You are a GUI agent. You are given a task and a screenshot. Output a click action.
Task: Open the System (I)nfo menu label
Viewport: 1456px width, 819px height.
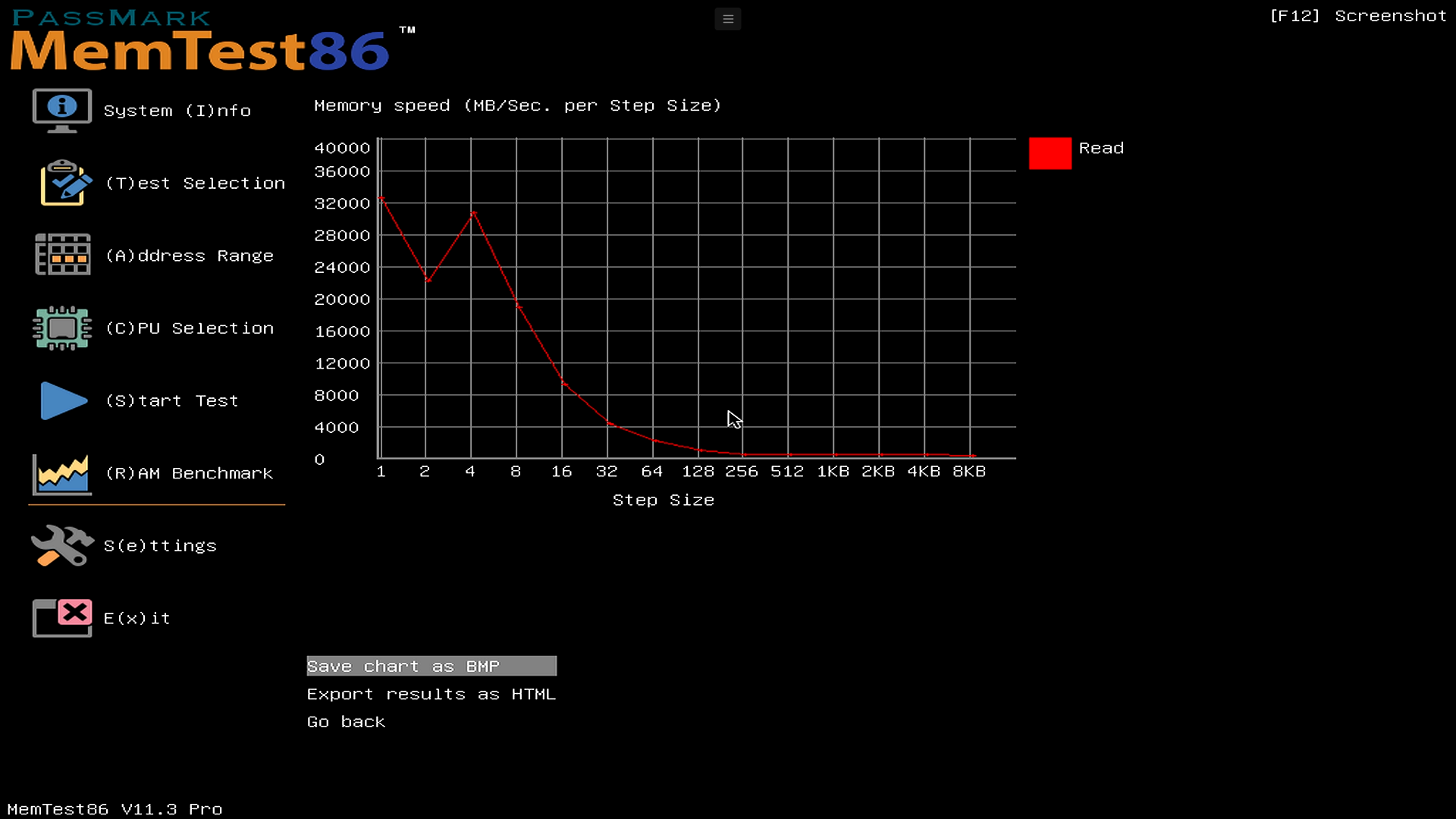click(177, 111)
